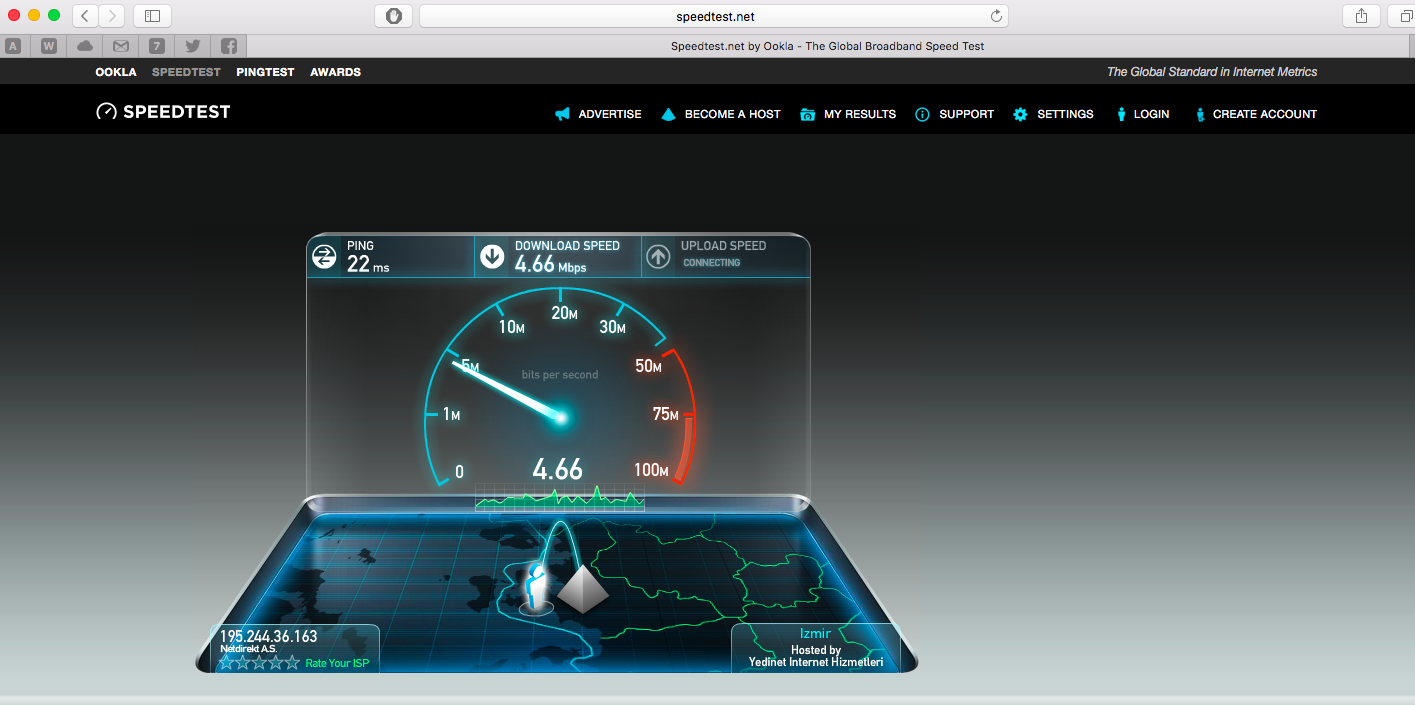Click the Settings gear icon

(x=1020, y=114)
